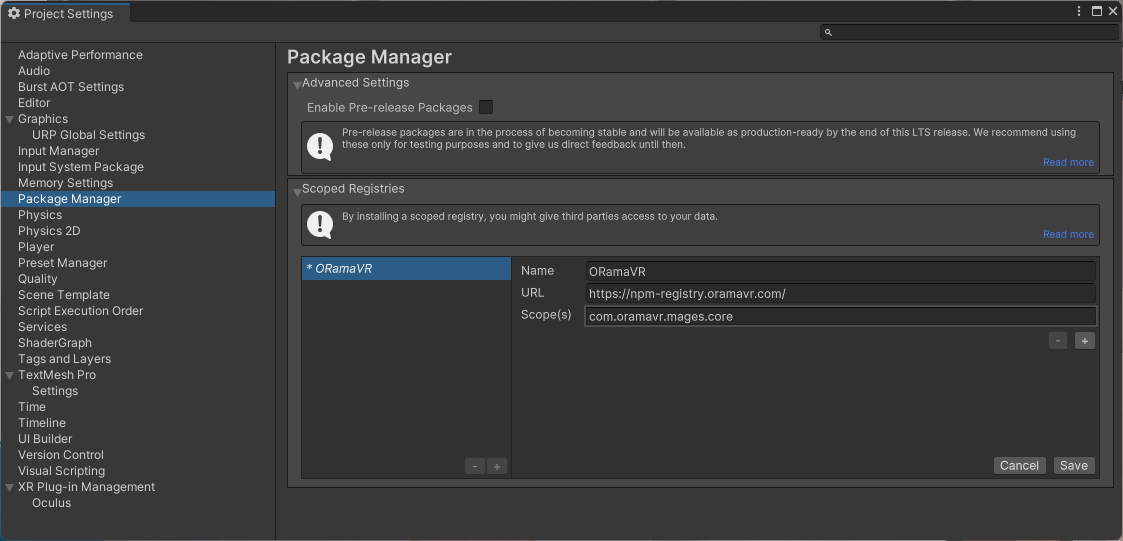Click the minus button to remove scope
Screen dimensions: 1123x541
tap(1058, 341)
